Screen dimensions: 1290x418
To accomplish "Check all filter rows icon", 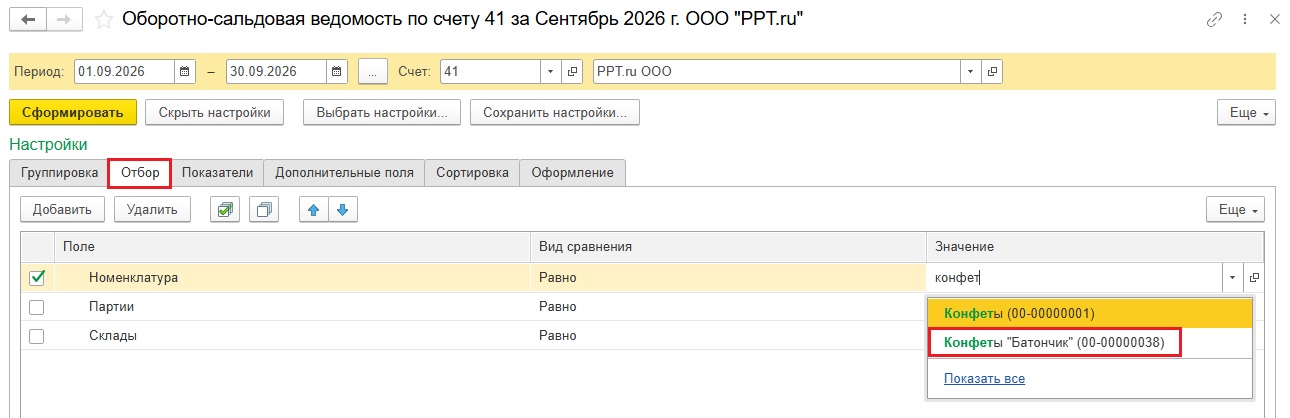I will click(225, 209).
